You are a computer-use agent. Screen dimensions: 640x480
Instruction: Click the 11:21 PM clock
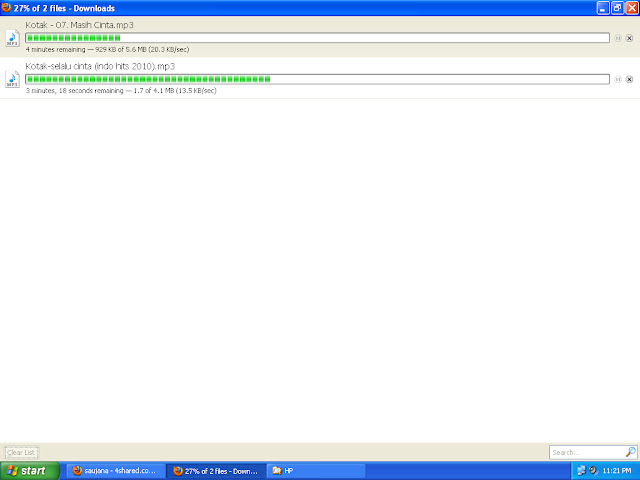[617, 471]
